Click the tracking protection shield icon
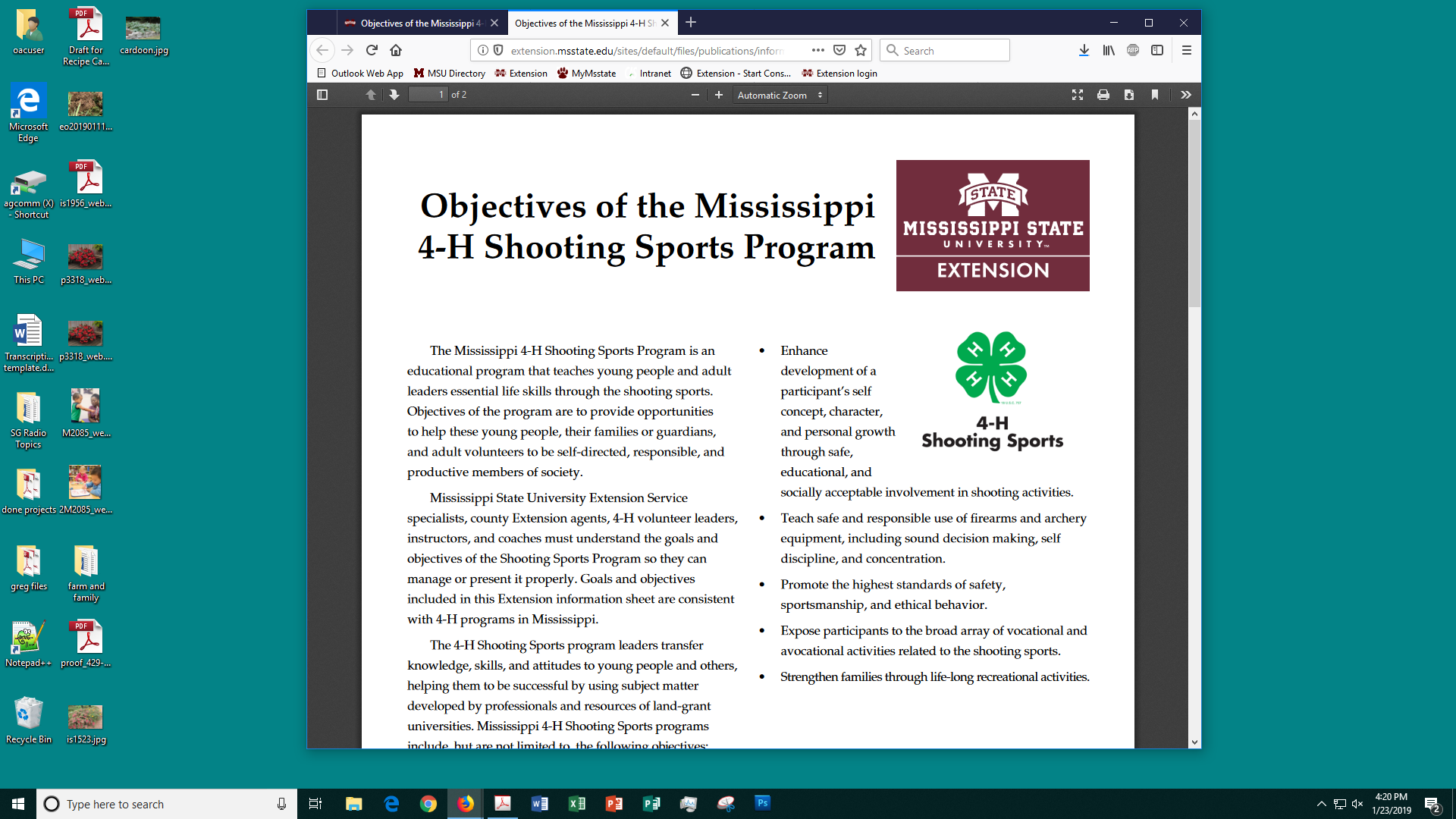 pos(498,50)
